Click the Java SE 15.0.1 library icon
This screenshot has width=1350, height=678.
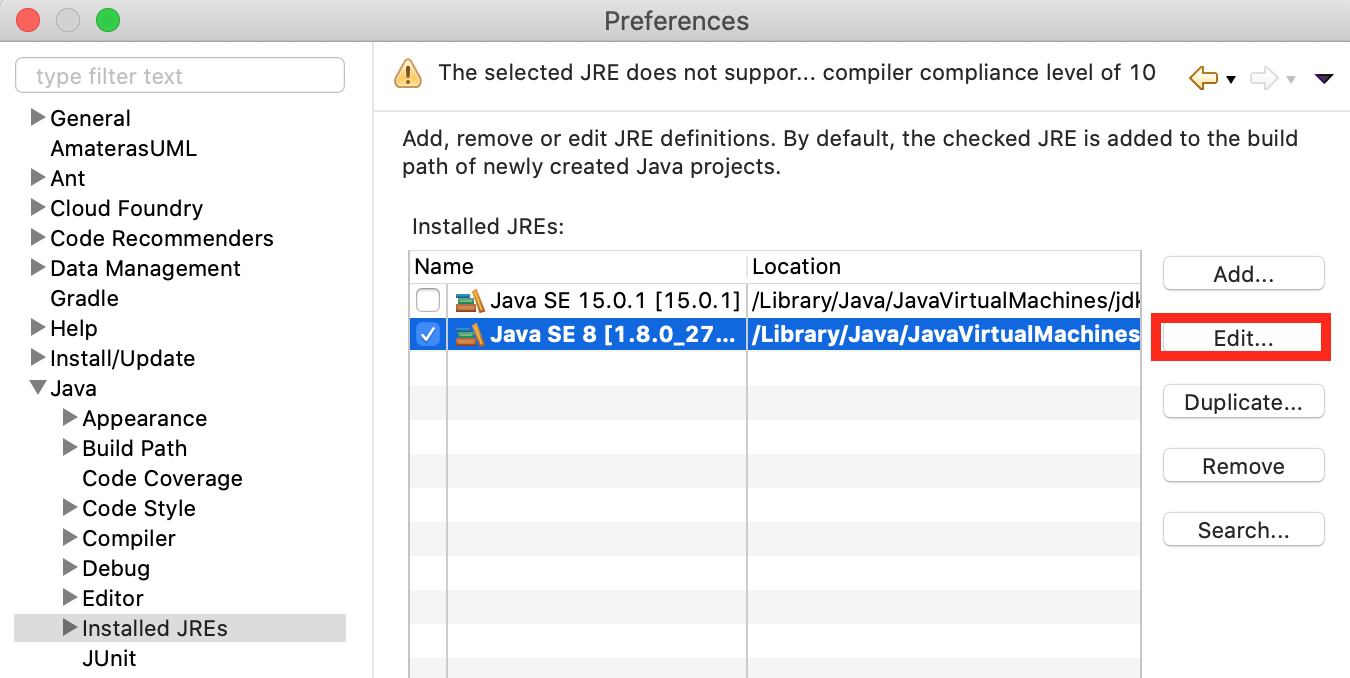pos(469,300)
